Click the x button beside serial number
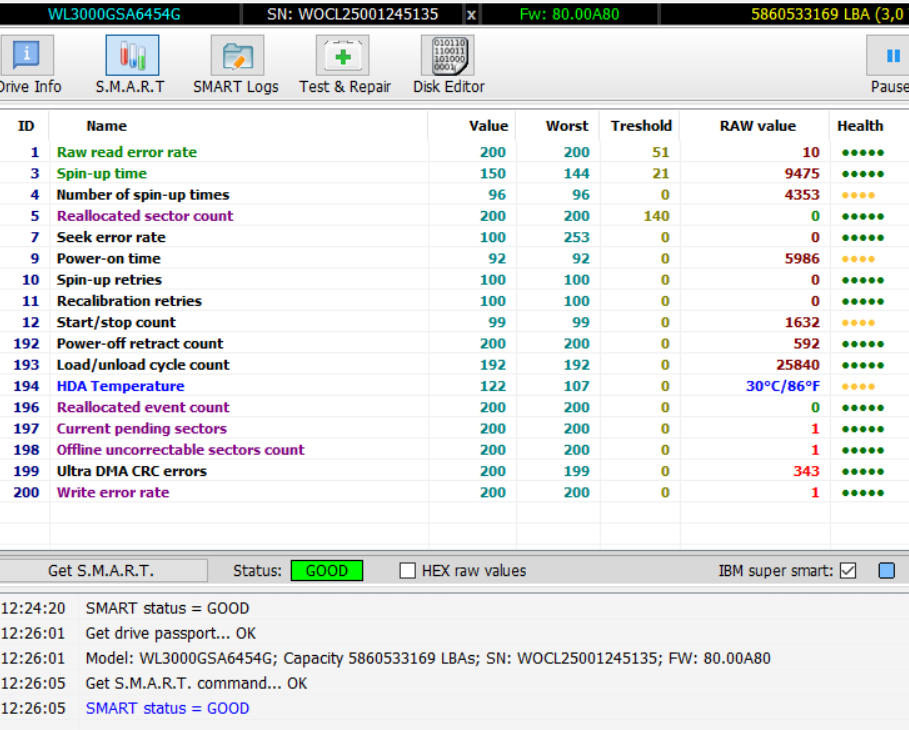This screenshot has width=909, height=730. coord(472,14)
